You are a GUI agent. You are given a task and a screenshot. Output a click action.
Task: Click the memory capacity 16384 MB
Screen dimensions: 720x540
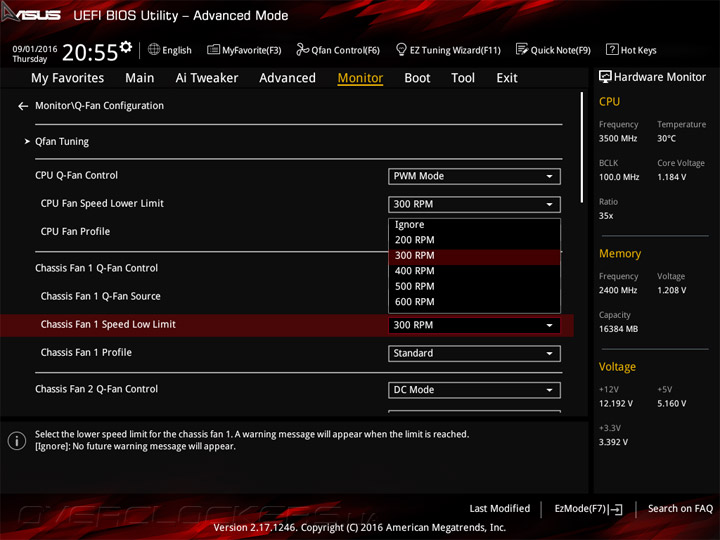click(618, 329)
